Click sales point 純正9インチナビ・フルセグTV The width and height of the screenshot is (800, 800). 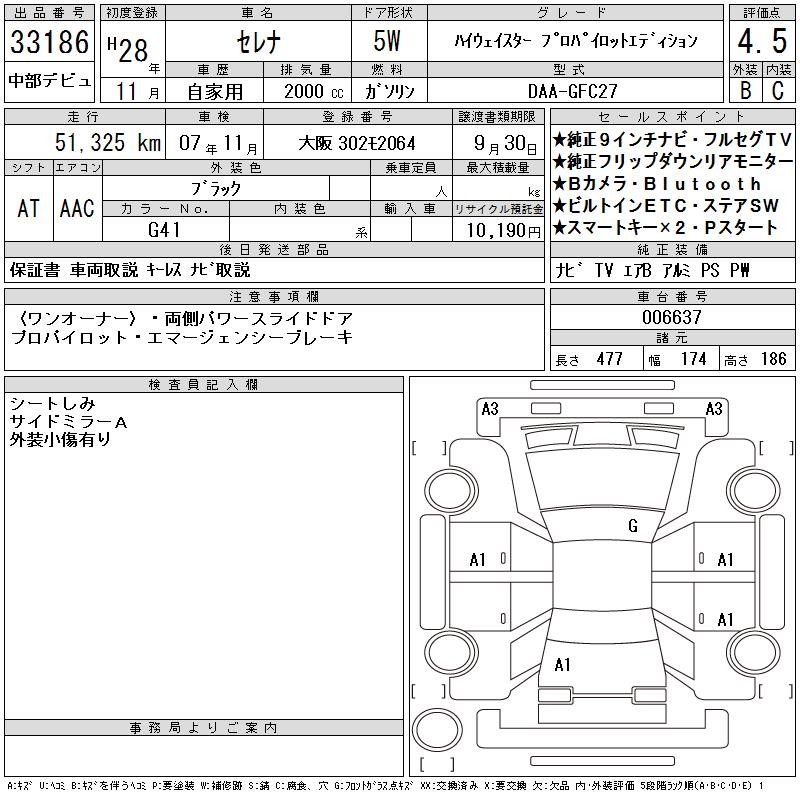(672, 139)
